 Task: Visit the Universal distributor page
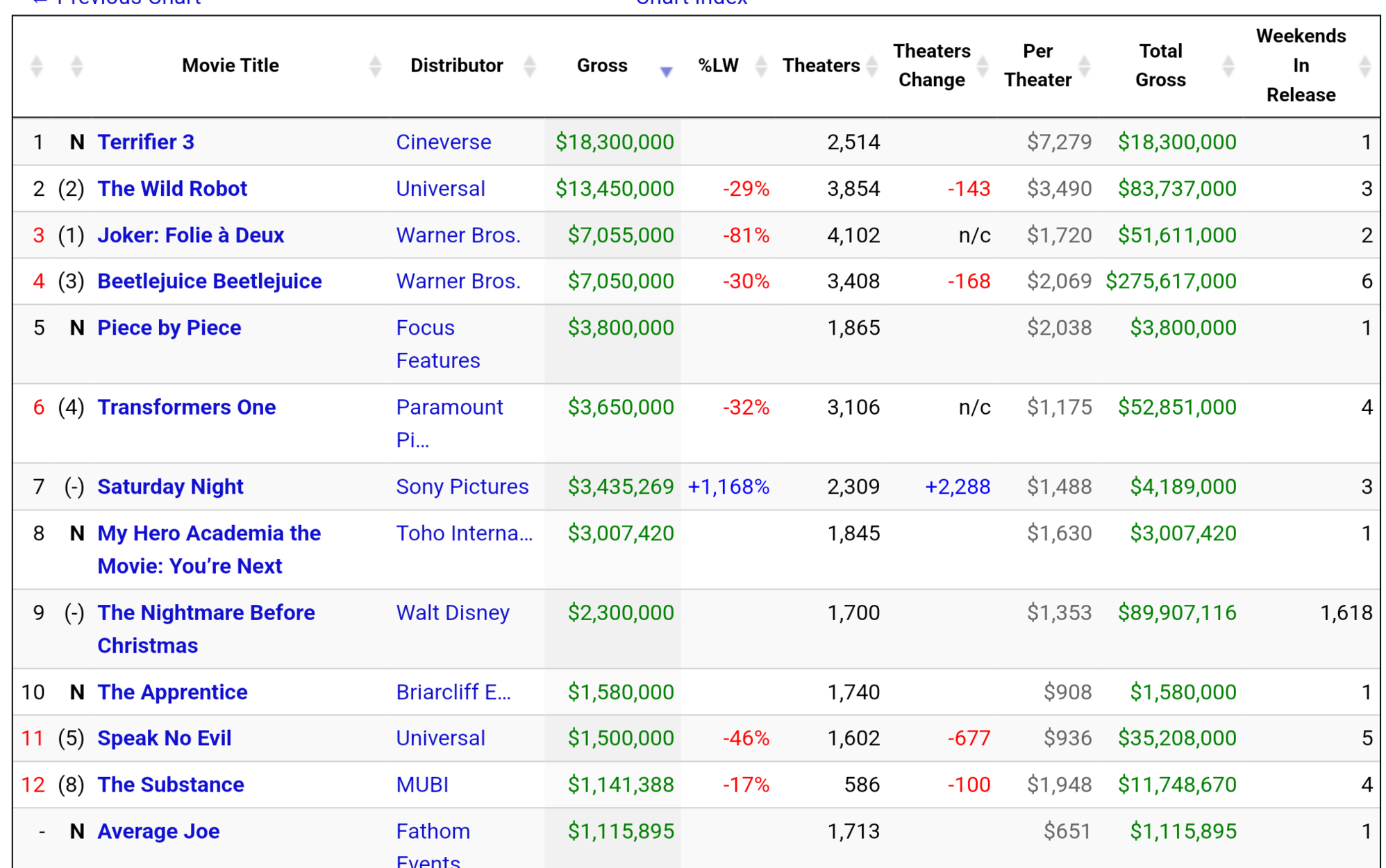tap(440, 188)
